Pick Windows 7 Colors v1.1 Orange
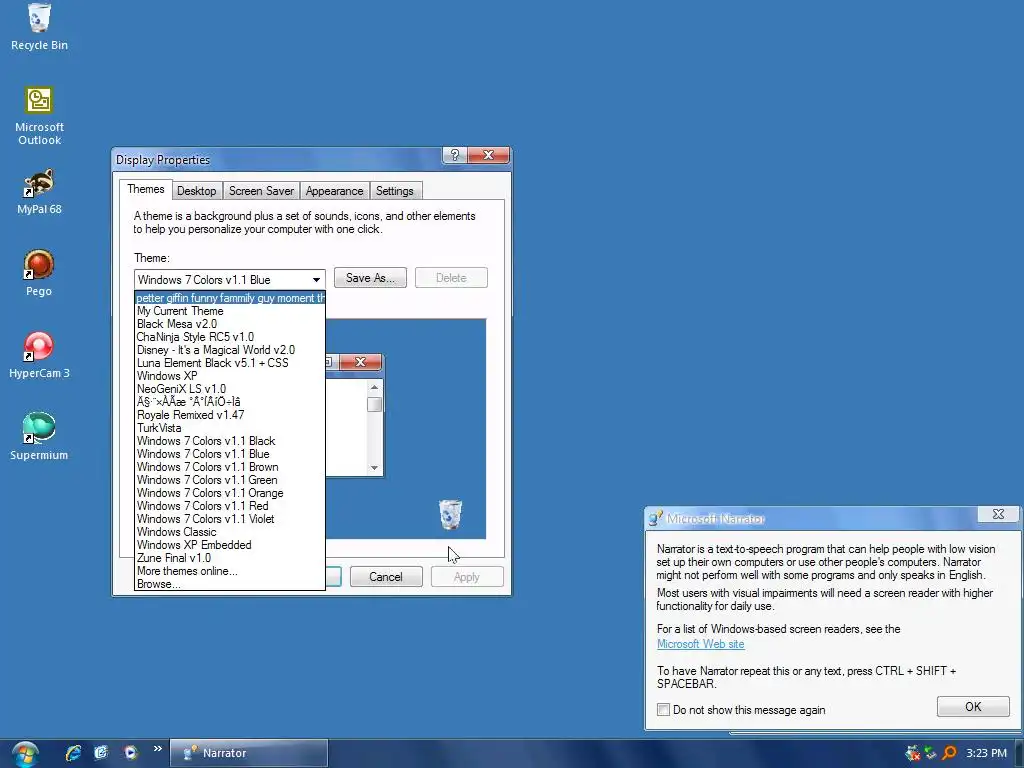The height and width of the screenshot is (768, 1024). coord(230,493)
